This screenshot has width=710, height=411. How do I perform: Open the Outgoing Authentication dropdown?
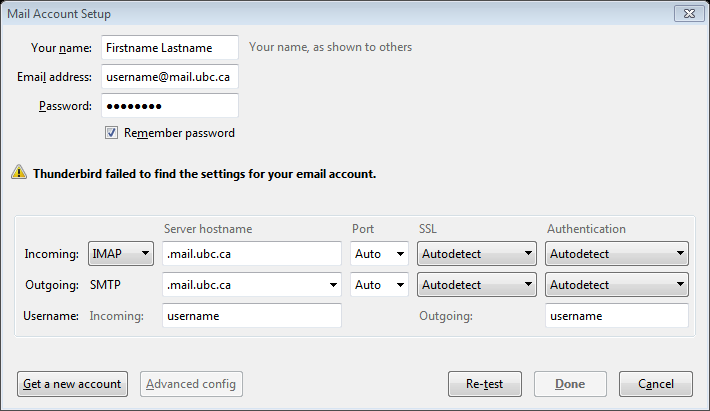tap(617, 285)
